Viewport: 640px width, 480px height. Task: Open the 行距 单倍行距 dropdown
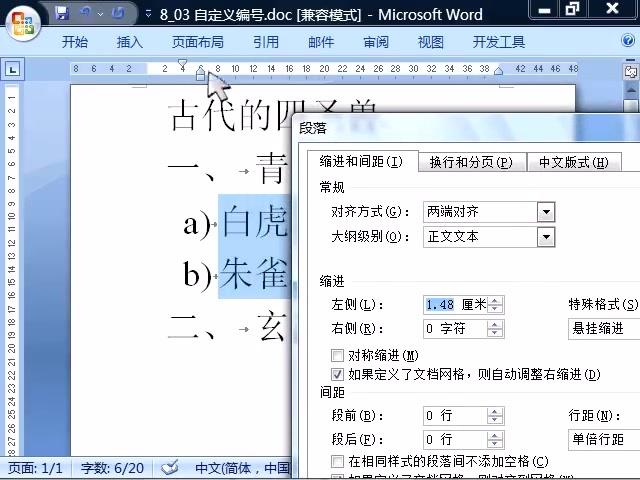(x=604, y=440)
